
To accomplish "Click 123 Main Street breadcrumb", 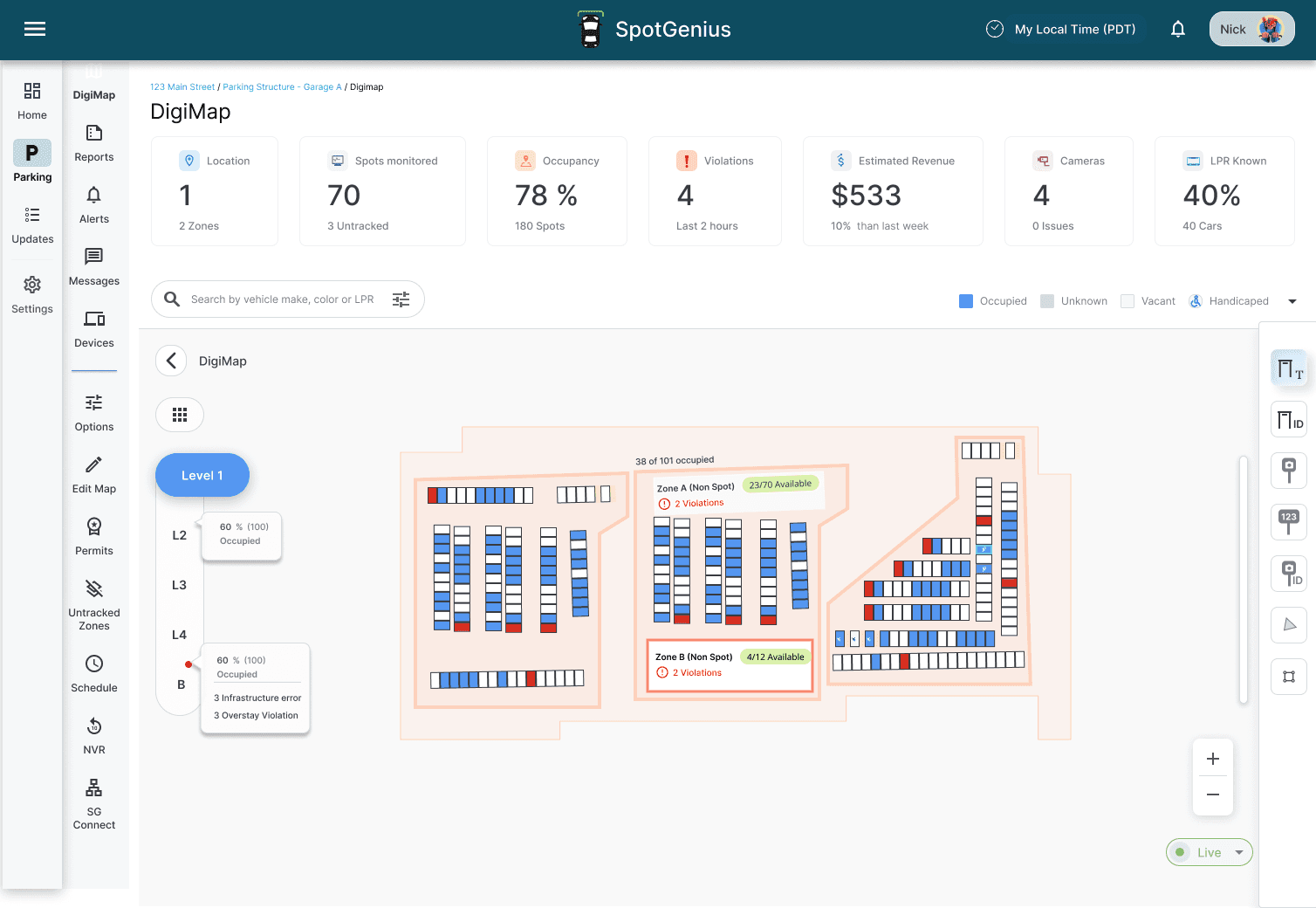I will (182, 87).
